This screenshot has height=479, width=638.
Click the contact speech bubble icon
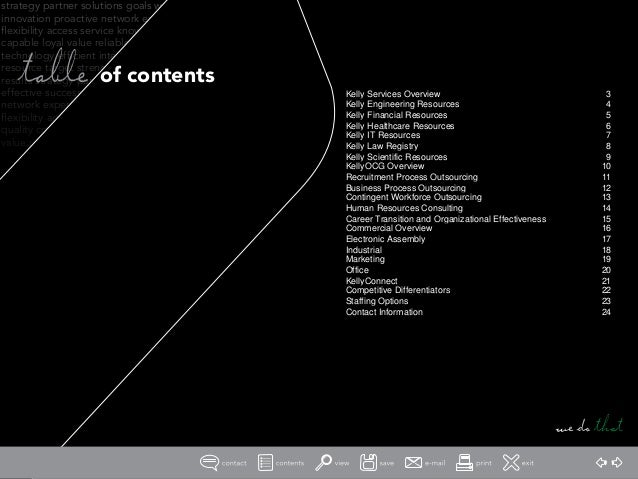coord(210,463)
